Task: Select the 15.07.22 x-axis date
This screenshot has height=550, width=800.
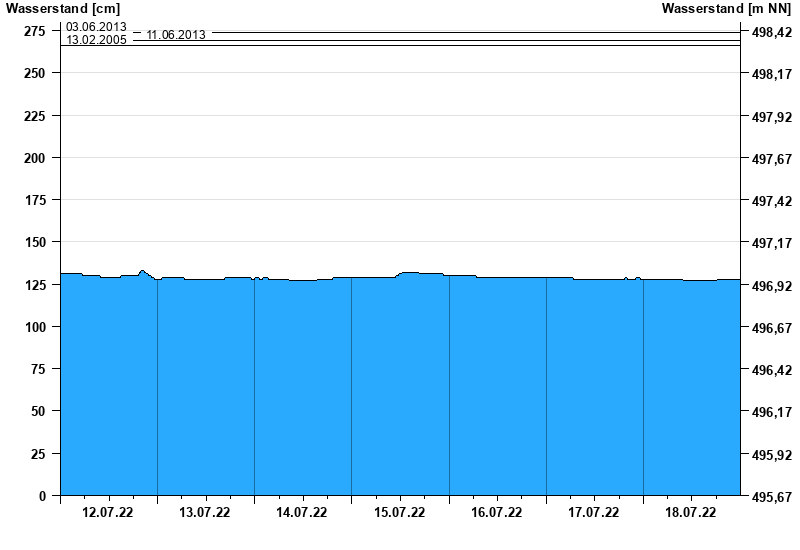Action: 399,513
